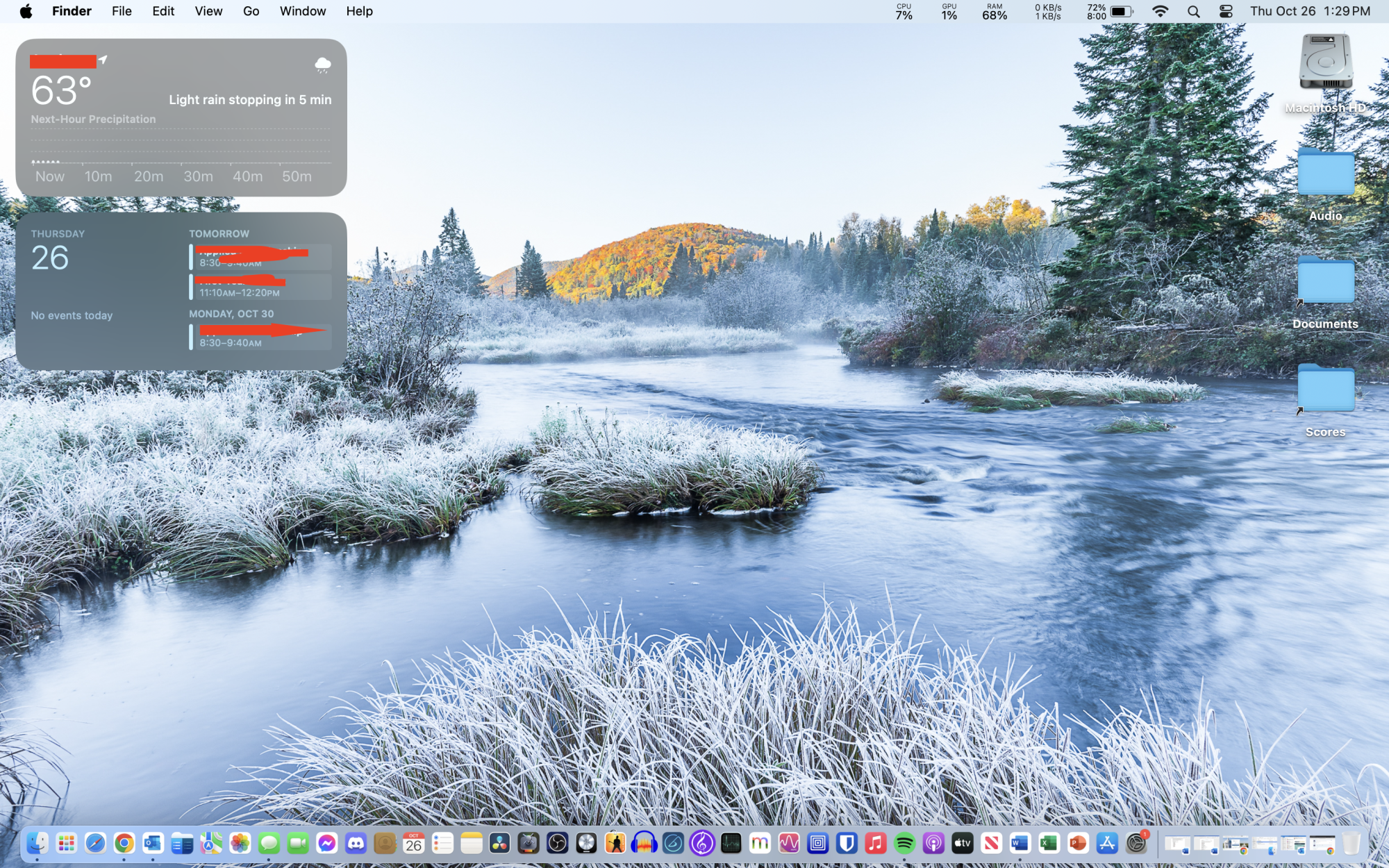Image resolution: width=1389 pixels, height=868 pixels.
Task: Open the Window menu
Action: coord(302,11)
